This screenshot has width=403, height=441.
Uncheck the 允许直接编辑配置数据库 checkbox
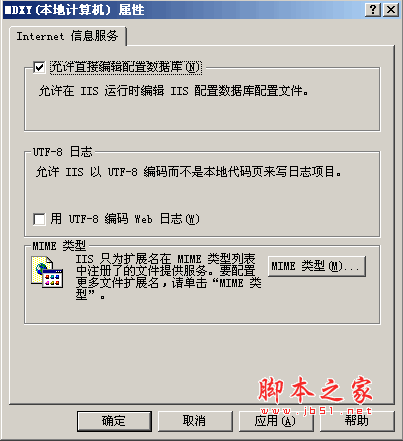(39, 67)
